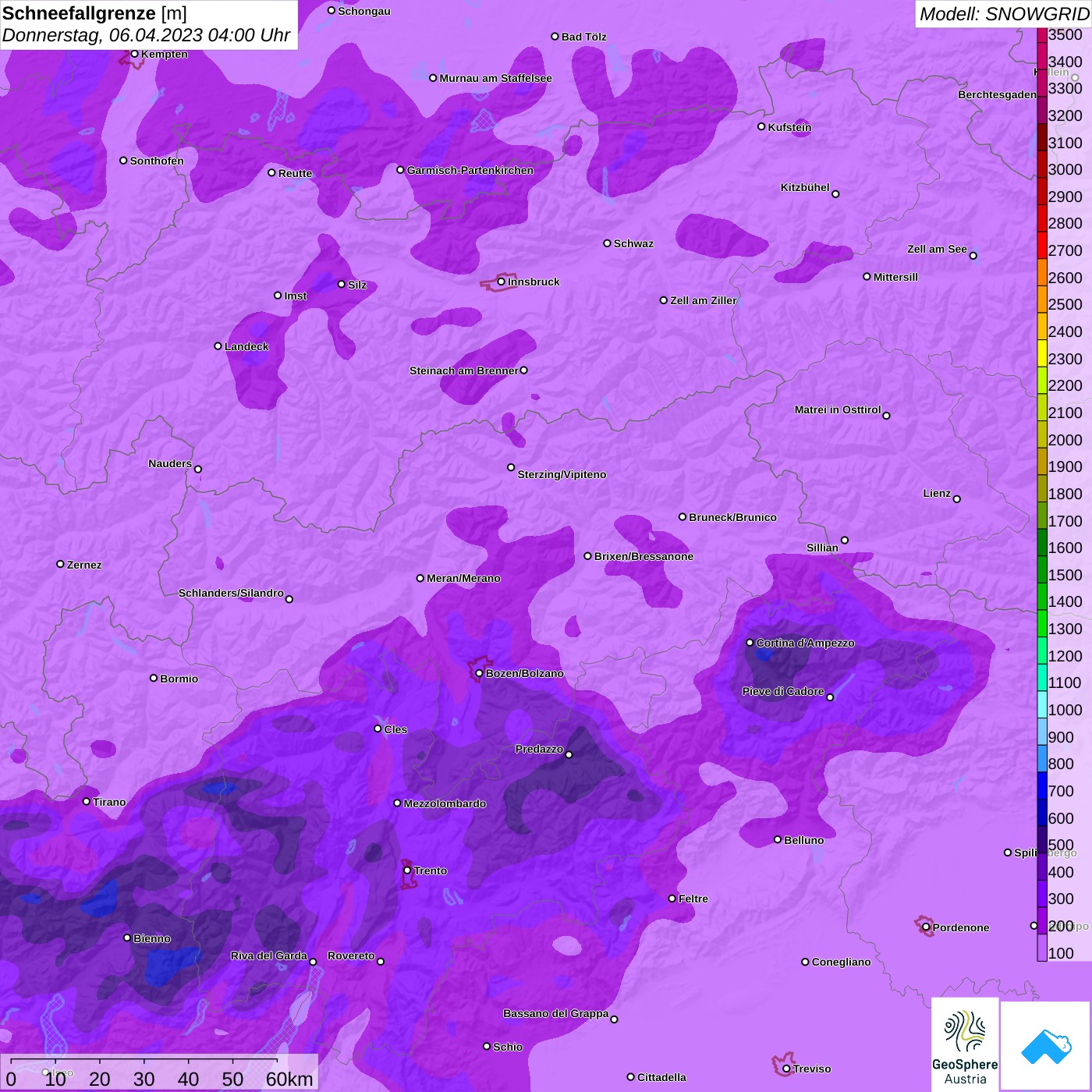Select the Tirano location dot

[87, 801]
